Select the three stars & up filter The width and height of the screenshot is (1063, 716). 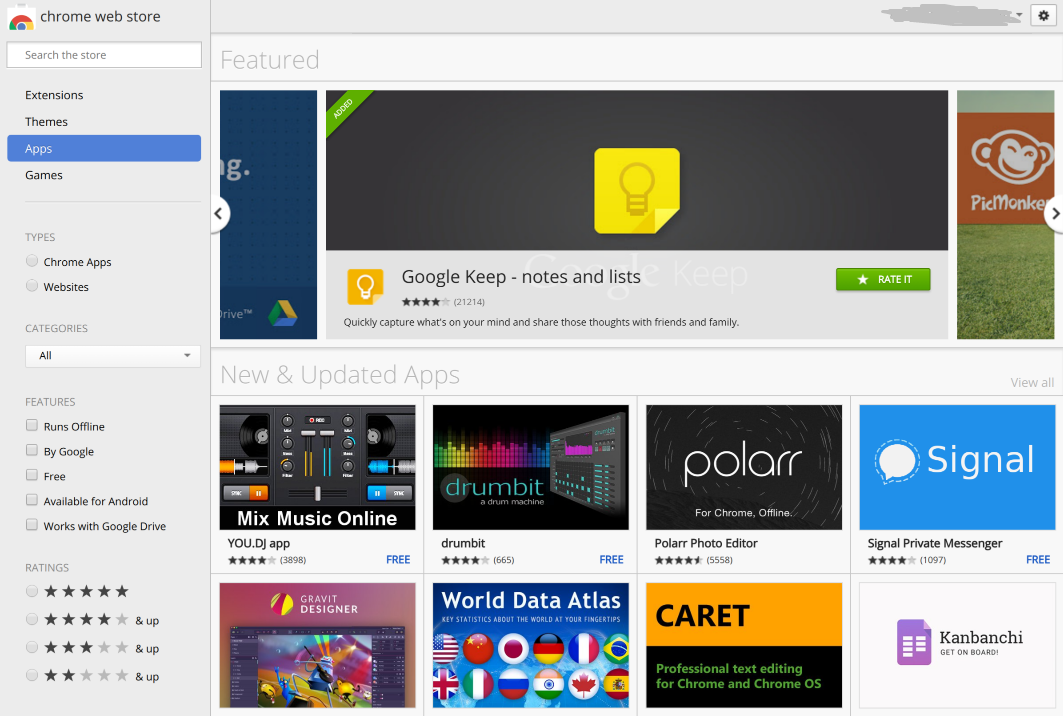pos(32,648)
